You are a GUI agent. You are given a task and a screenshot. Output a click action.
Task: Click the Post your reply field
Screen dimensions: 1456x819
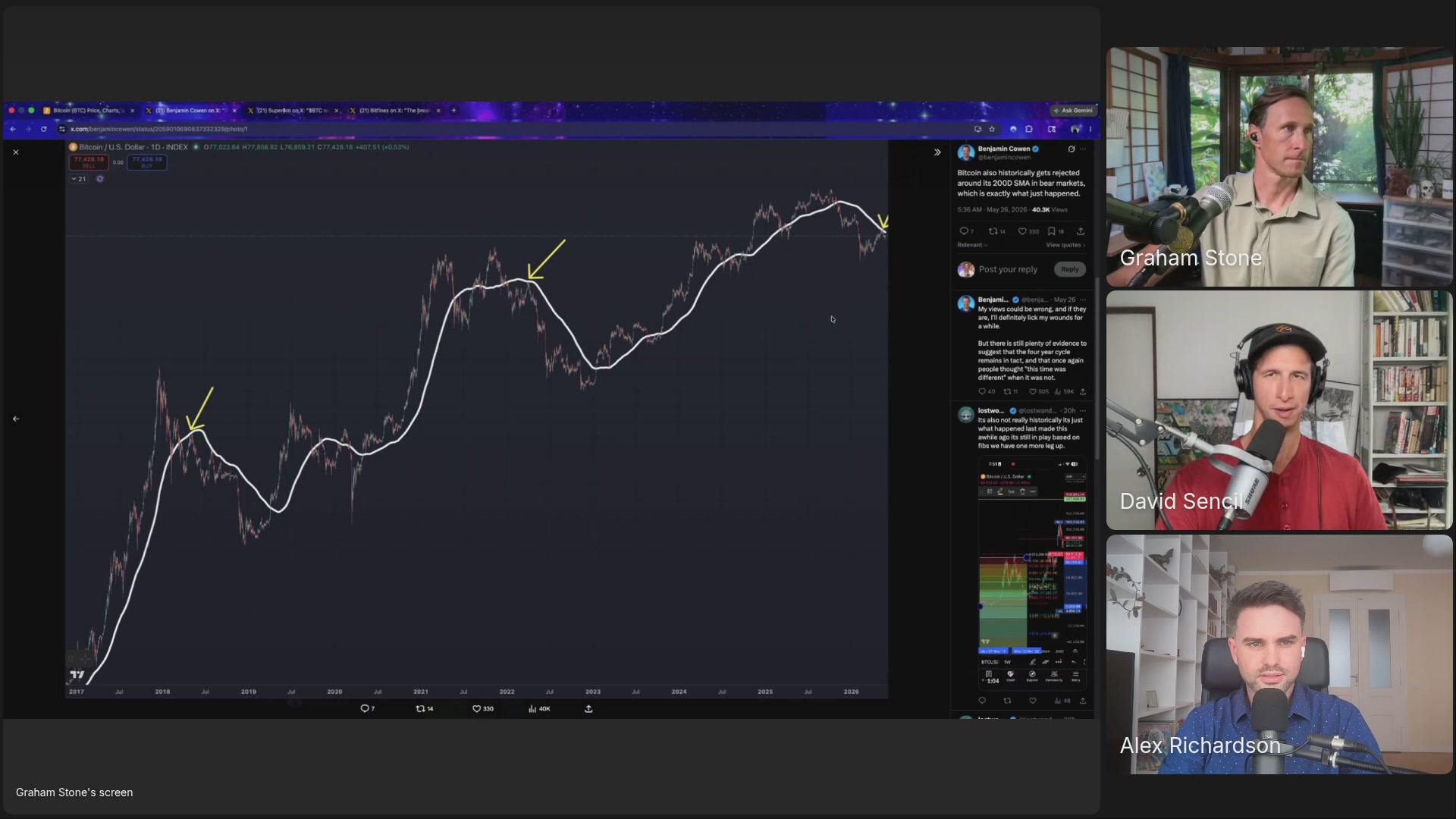click(x=1008, y=269)
